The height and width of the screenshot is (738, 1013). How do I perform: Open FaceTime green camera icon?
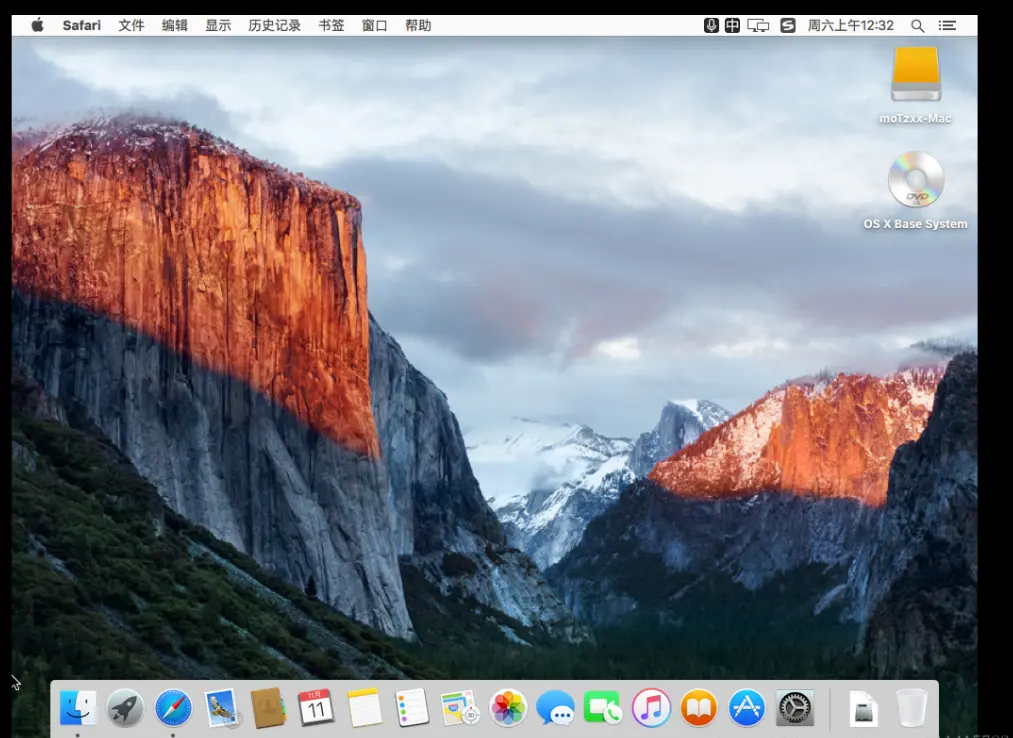(x=602, y=708)
